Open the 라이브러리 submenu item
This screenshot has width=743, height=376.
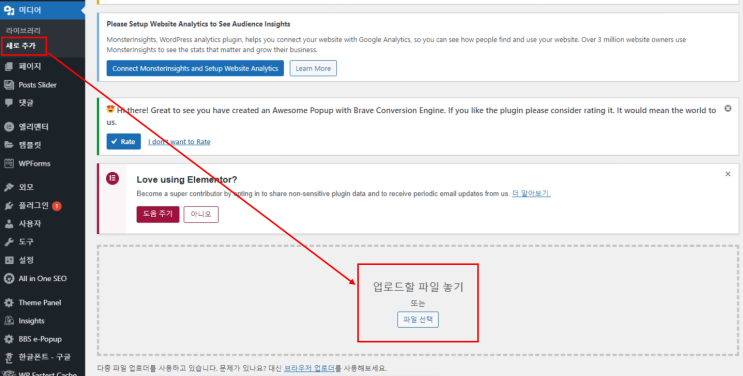click(x=23, y=30)
